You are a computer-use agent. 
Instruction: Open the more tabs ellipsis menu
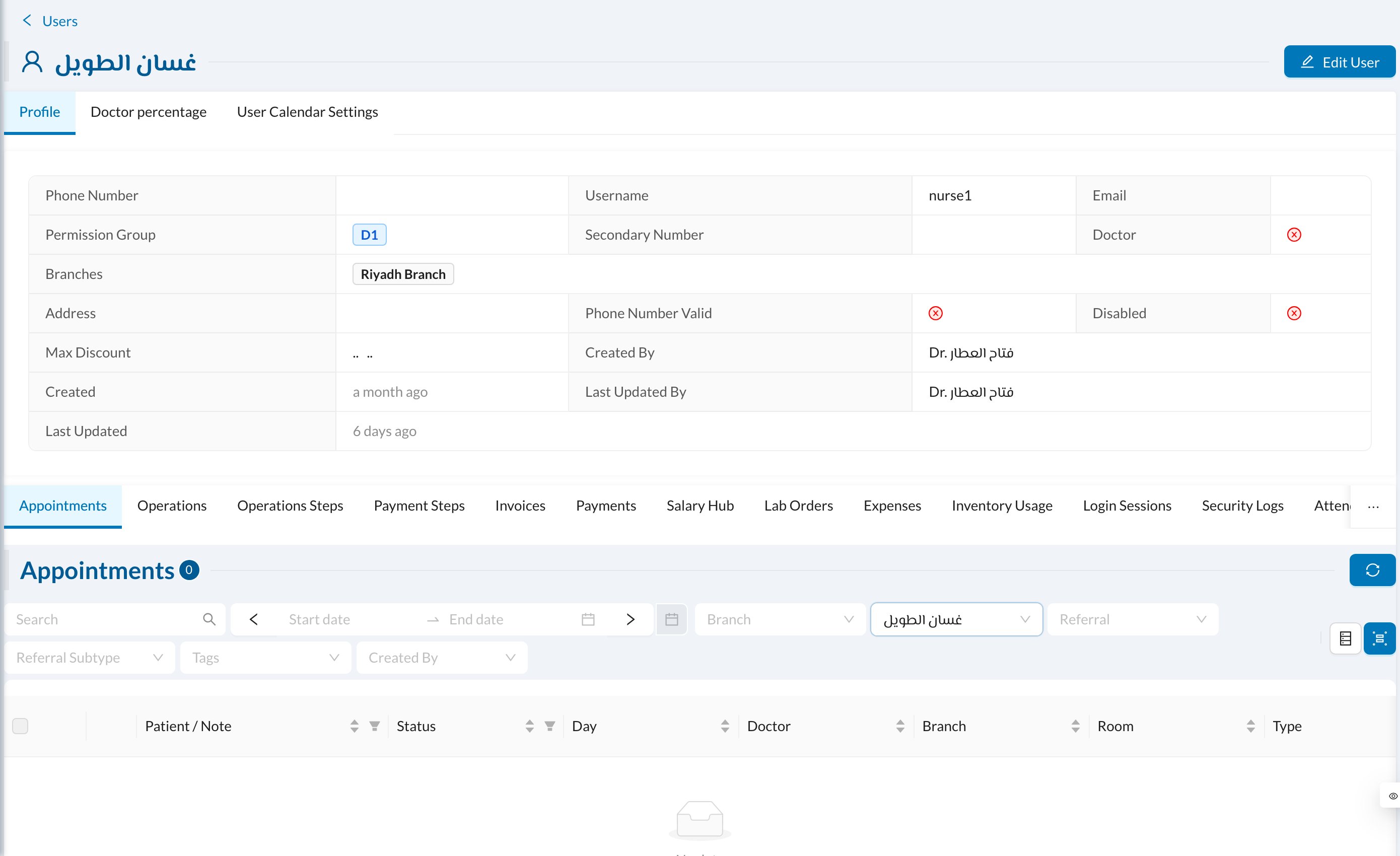[1373, 507]
